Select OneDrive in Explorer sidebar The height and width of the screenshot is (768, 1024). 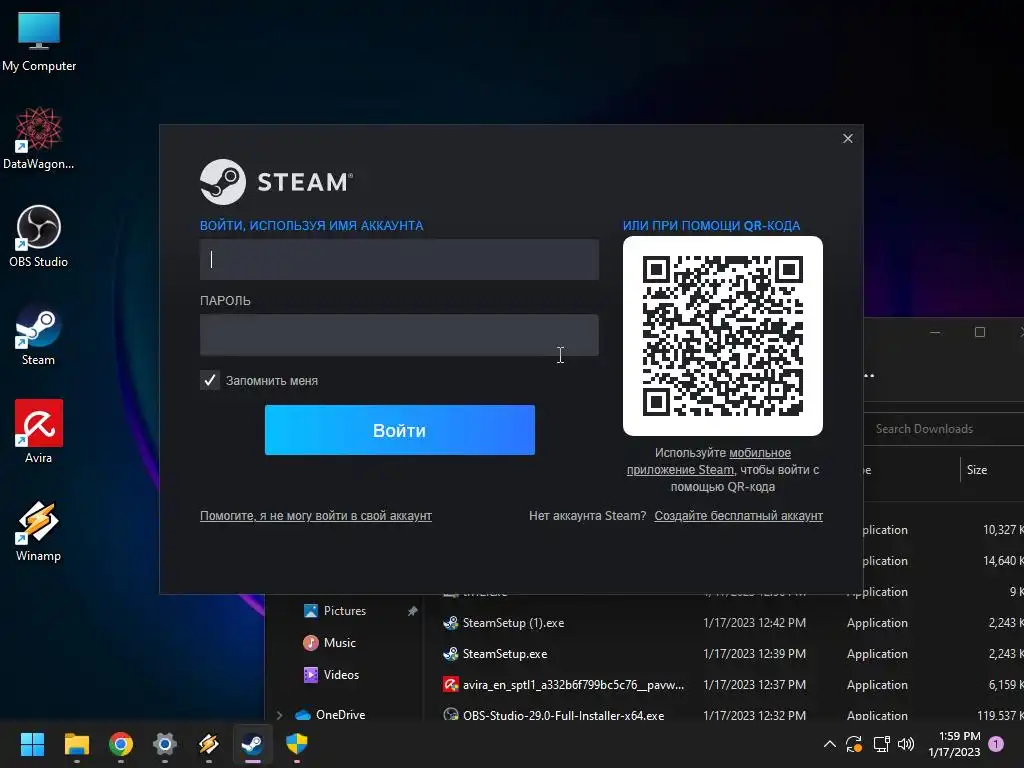pyautogui.click(x=330, y=714)
